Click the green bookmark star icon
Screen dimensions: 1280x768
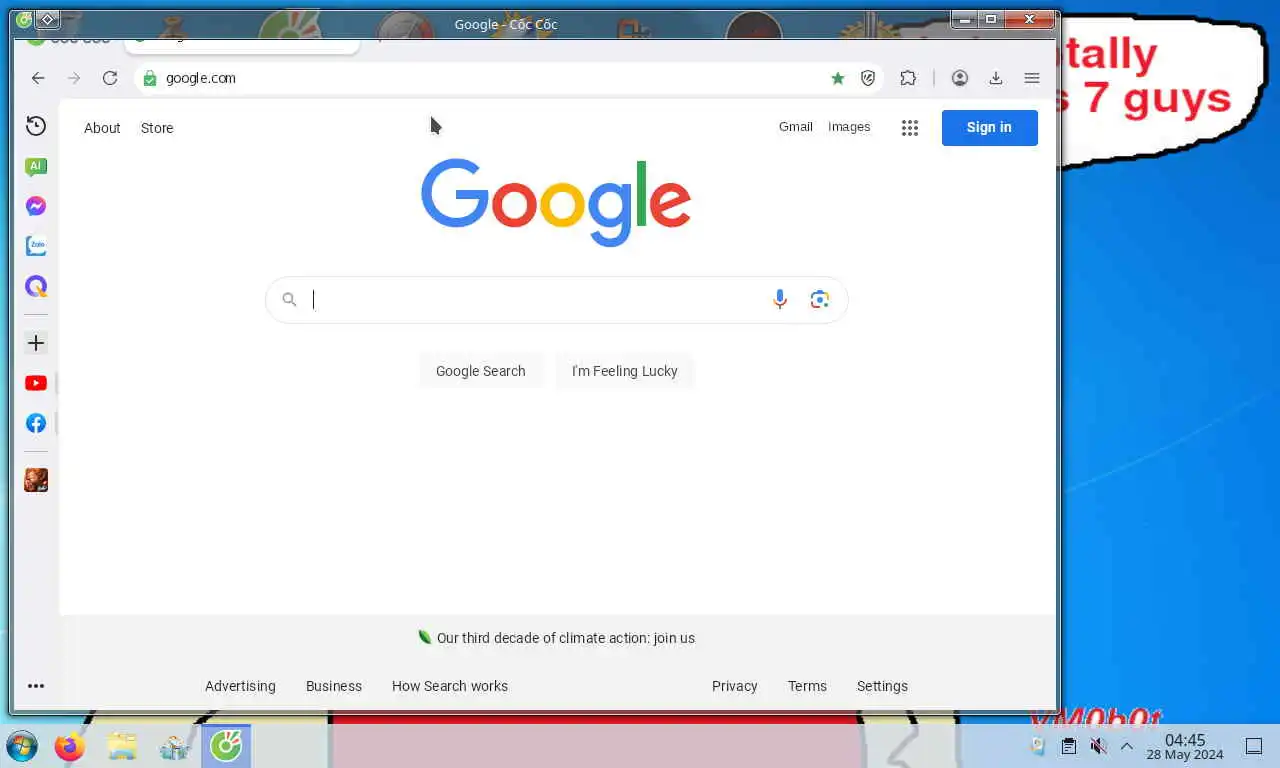(838, 78)
